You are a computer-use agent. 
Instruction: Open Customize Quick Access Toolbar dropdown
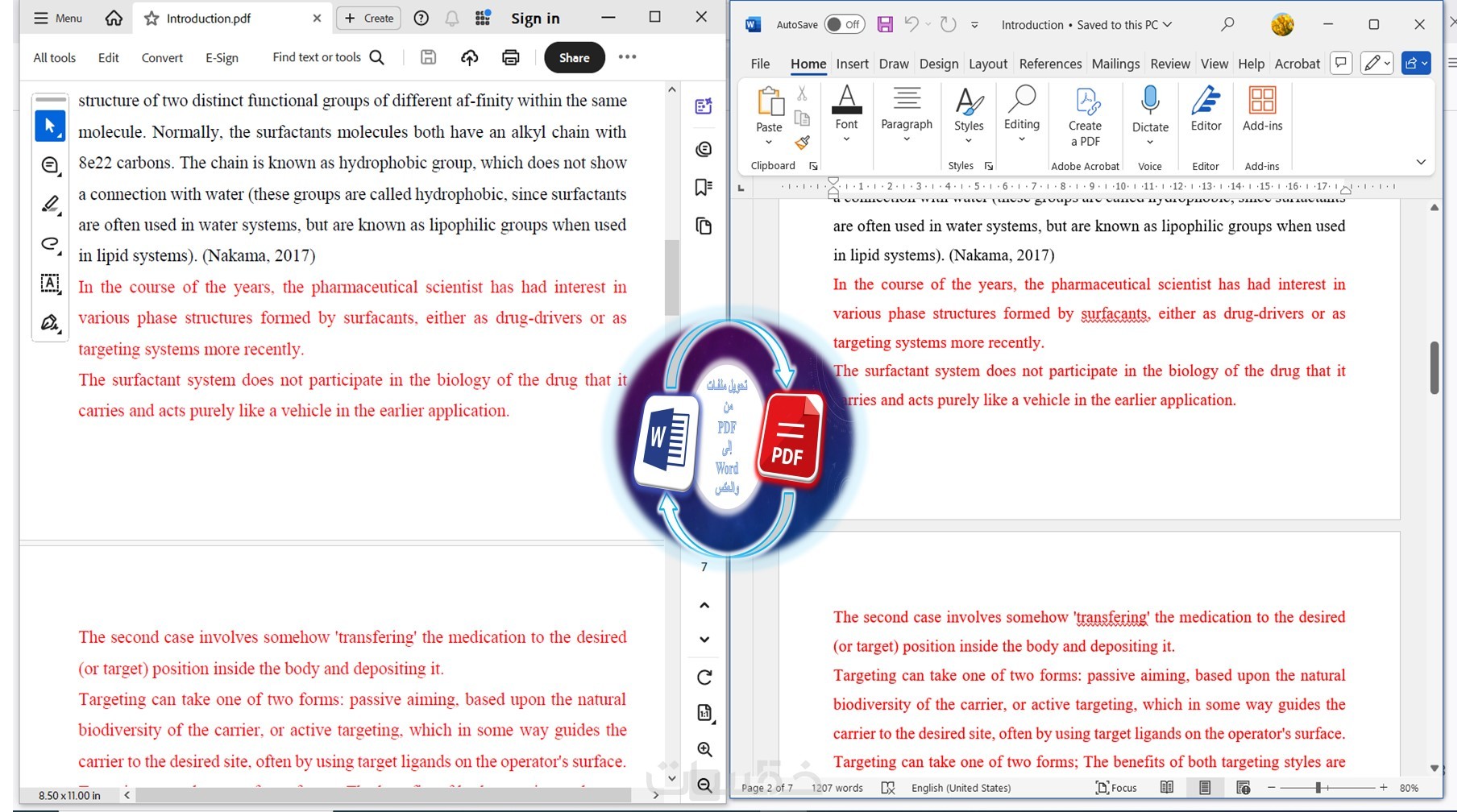(x=974, y=25)
